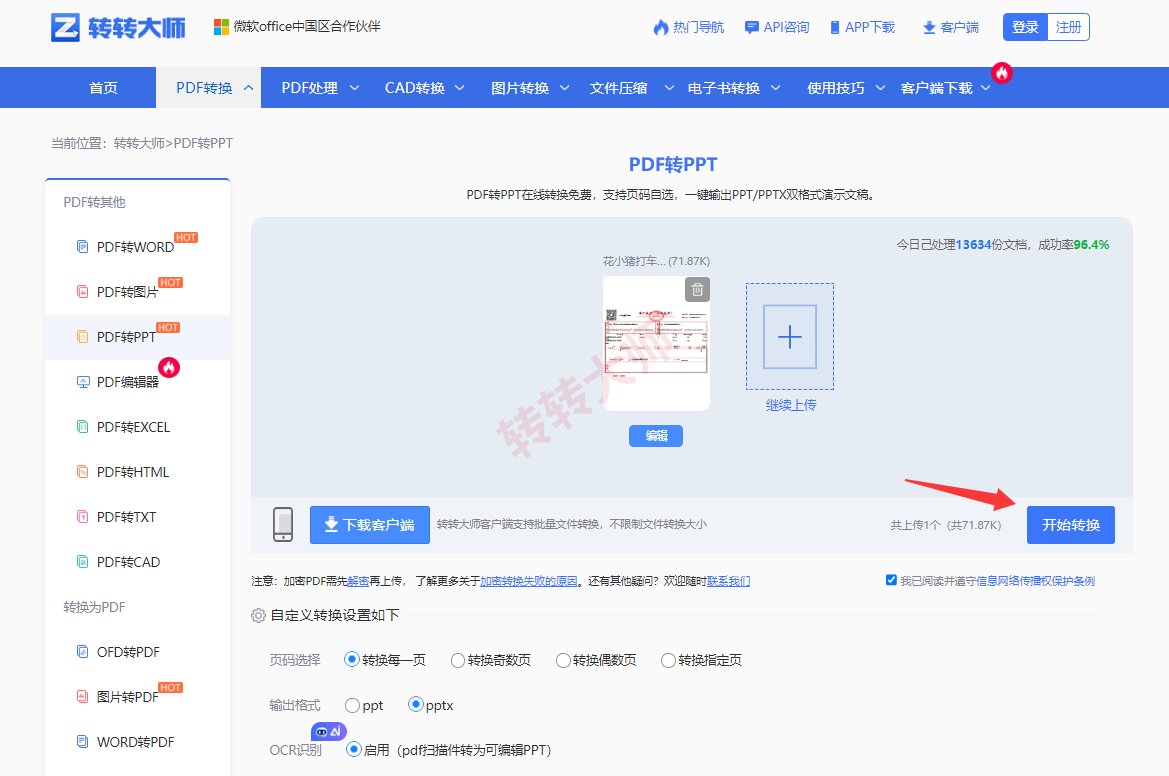
Task: Click the PDF转PPT sidebar file icon
Action: point(83,337)
